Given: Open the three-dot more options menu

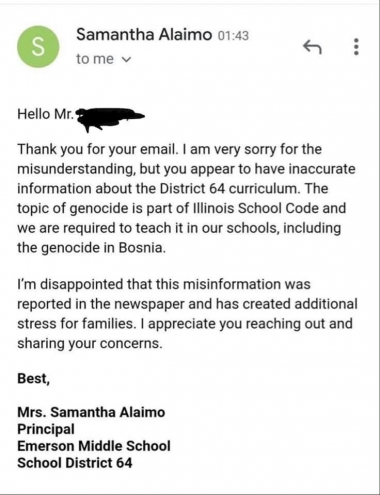Looking at the screenshot, I should tap(356, 47).
